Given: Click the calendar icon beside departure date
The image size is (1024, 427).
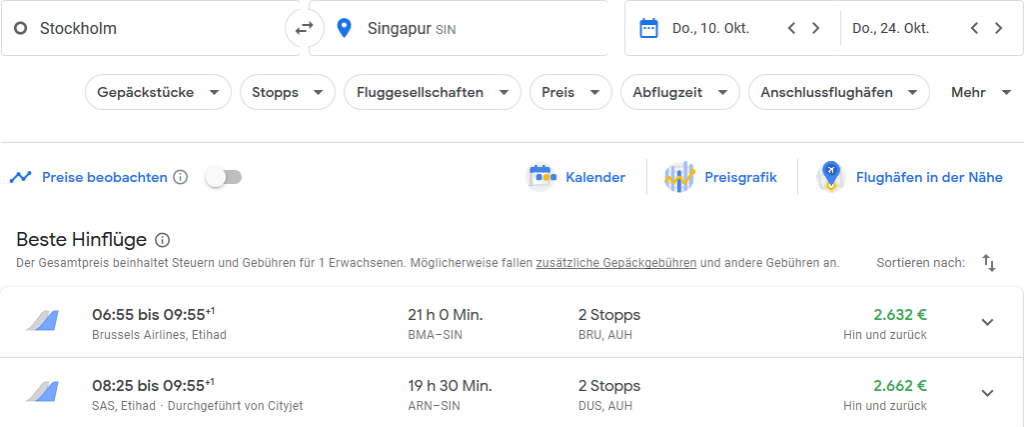Looking at the screenshot, I should pos(648,29).
